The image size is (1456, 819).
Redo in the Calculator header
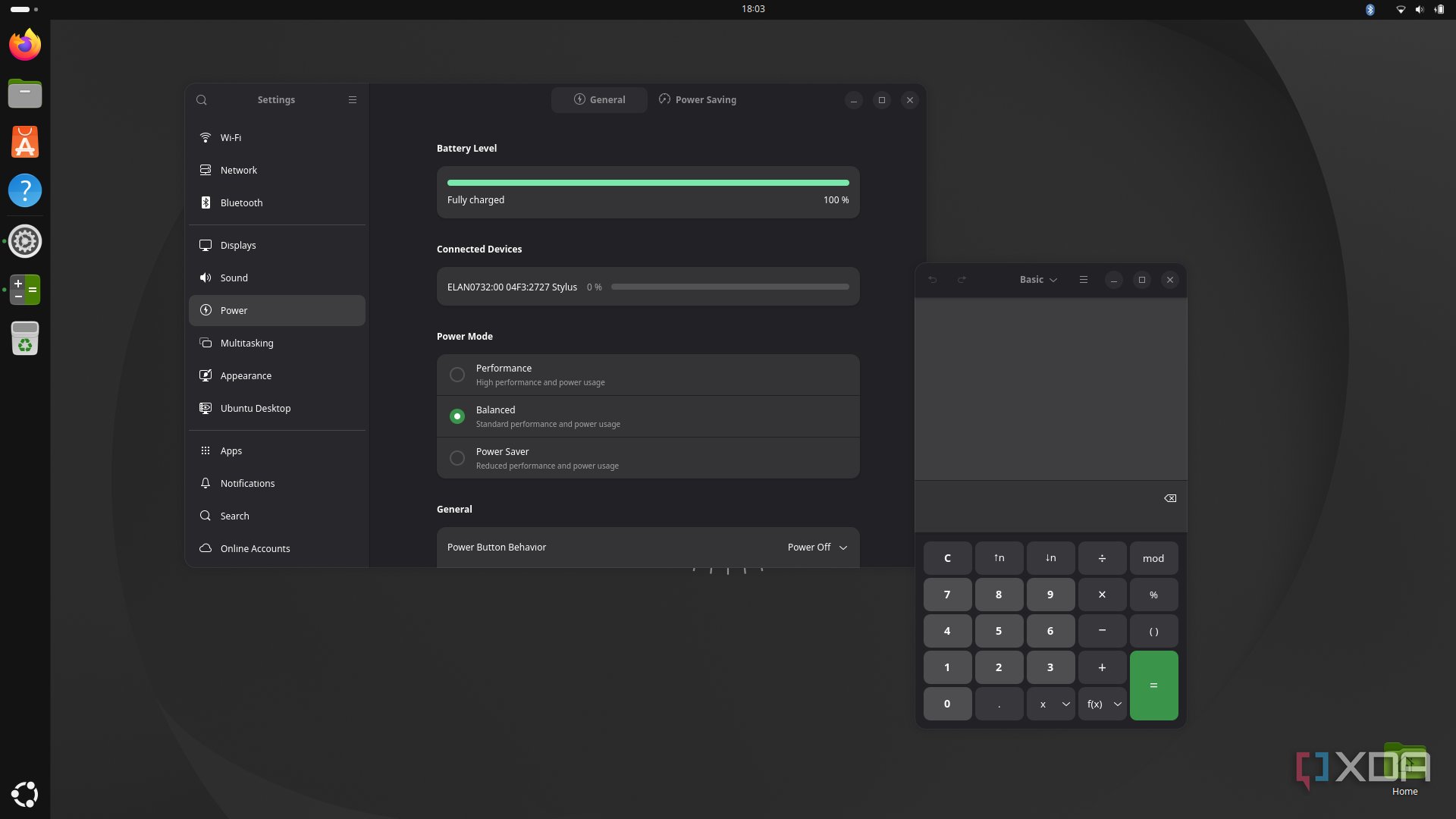(962, 280)
